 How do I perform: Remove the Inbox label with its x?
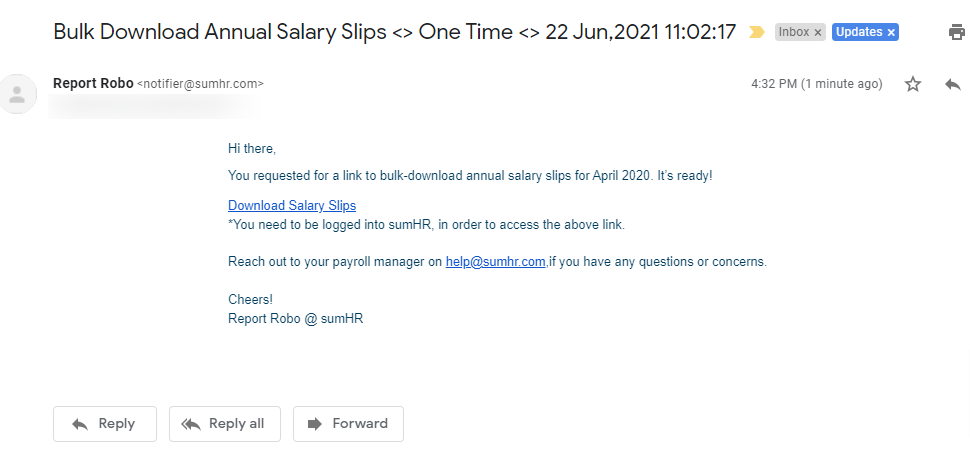(x=818, y=33)
